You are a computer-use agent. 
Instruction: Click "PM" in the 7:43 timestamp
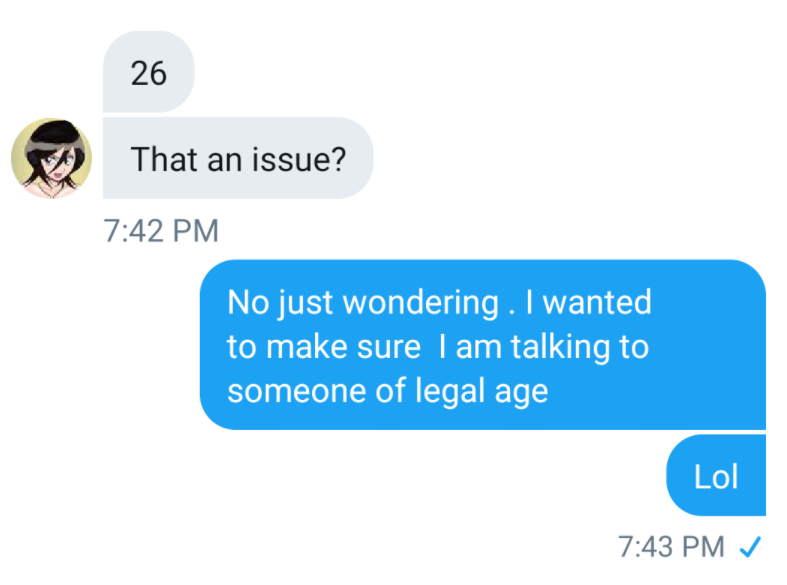coord(704,546)
